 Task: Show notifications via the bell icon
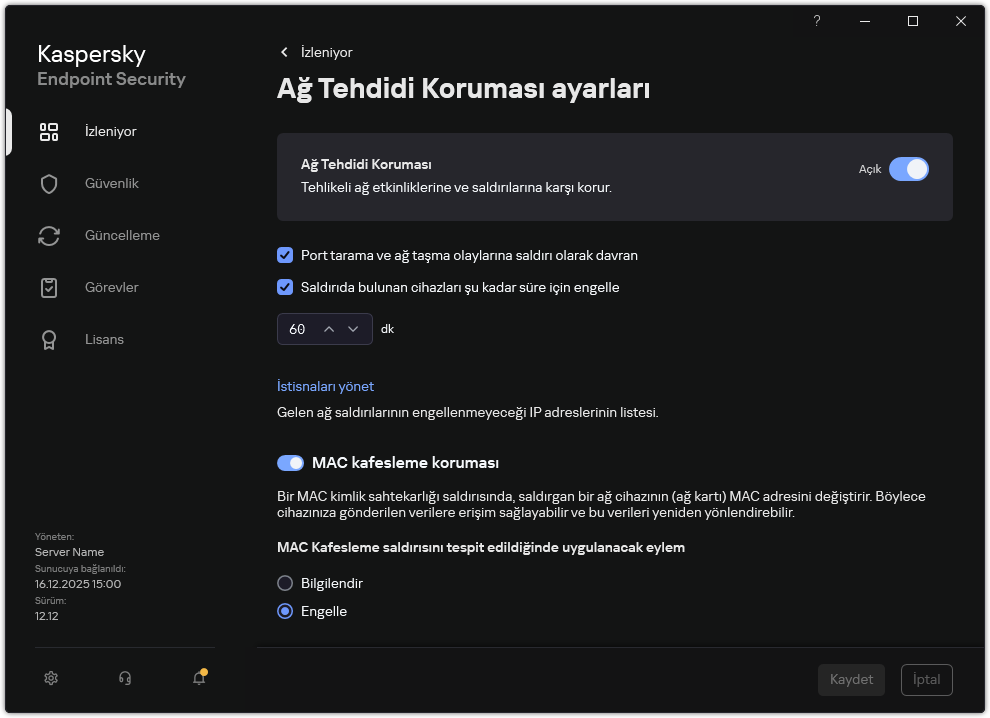[x=198, y=678]
